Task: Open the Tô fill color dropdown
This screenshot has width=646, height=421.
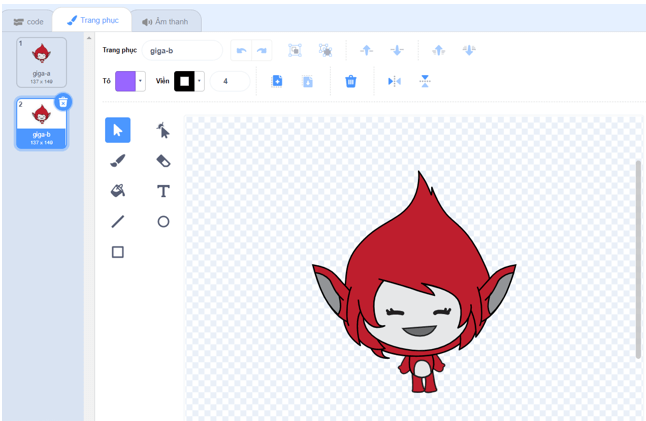Action: (x=141, y=81)
